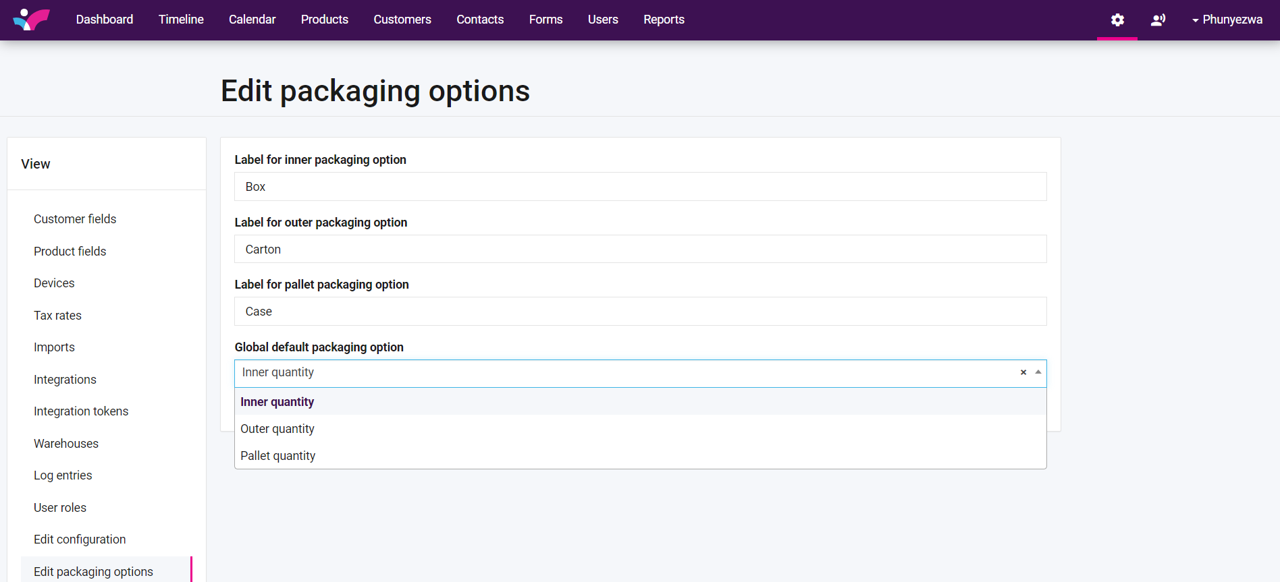Pick Inner quantity in dropdown list
Image resolution: width=1280 pixels, height=582 pixels.
click(278, 402)
